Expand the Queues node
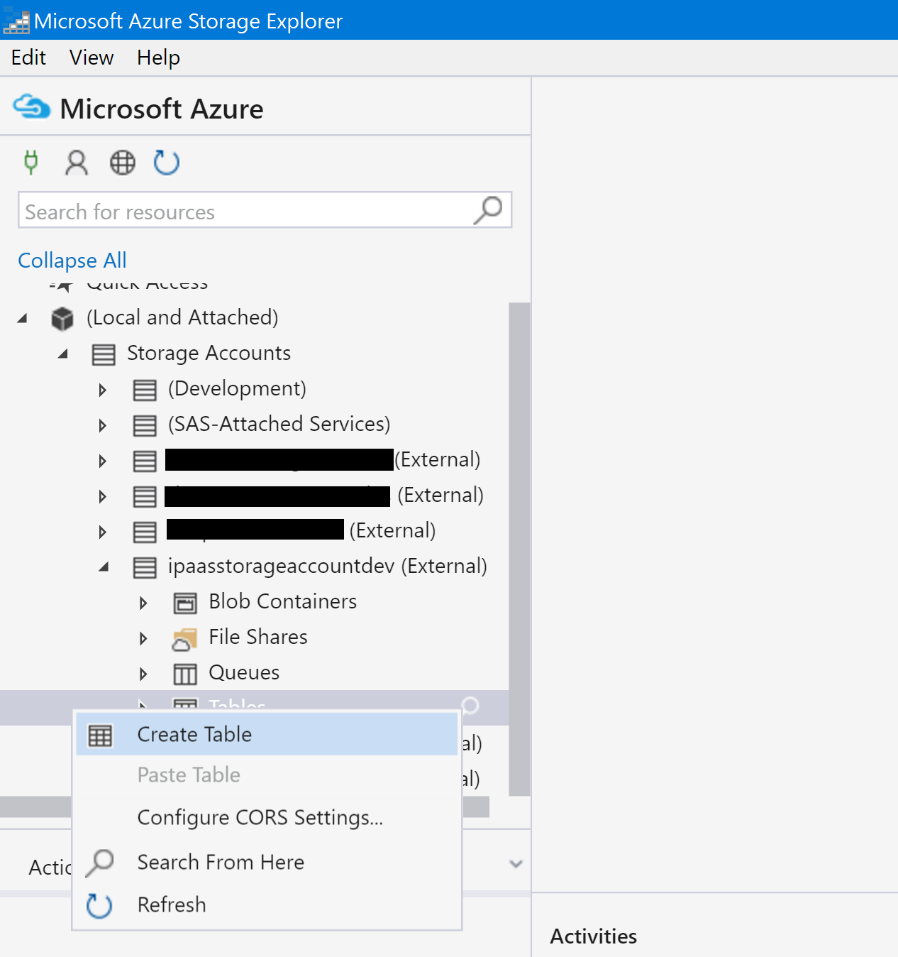This screenshot has width=898, height=957. [x=143, y=674]
